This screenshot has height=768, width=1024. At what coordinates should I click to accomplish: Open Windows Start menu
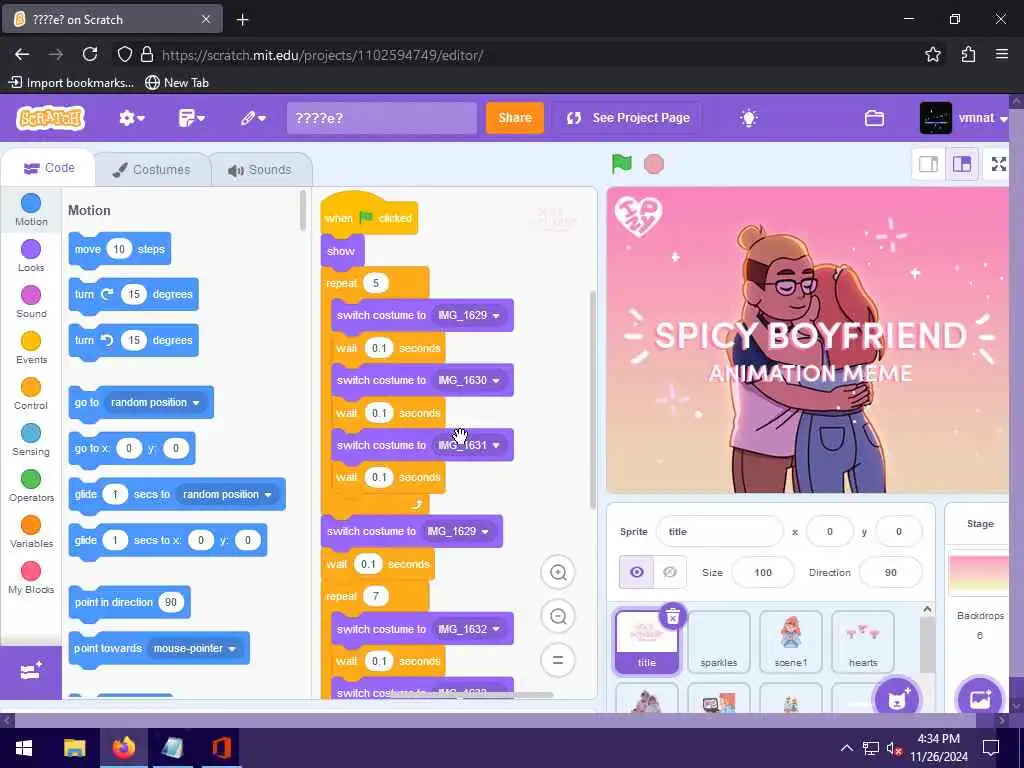tap(24, 748)
